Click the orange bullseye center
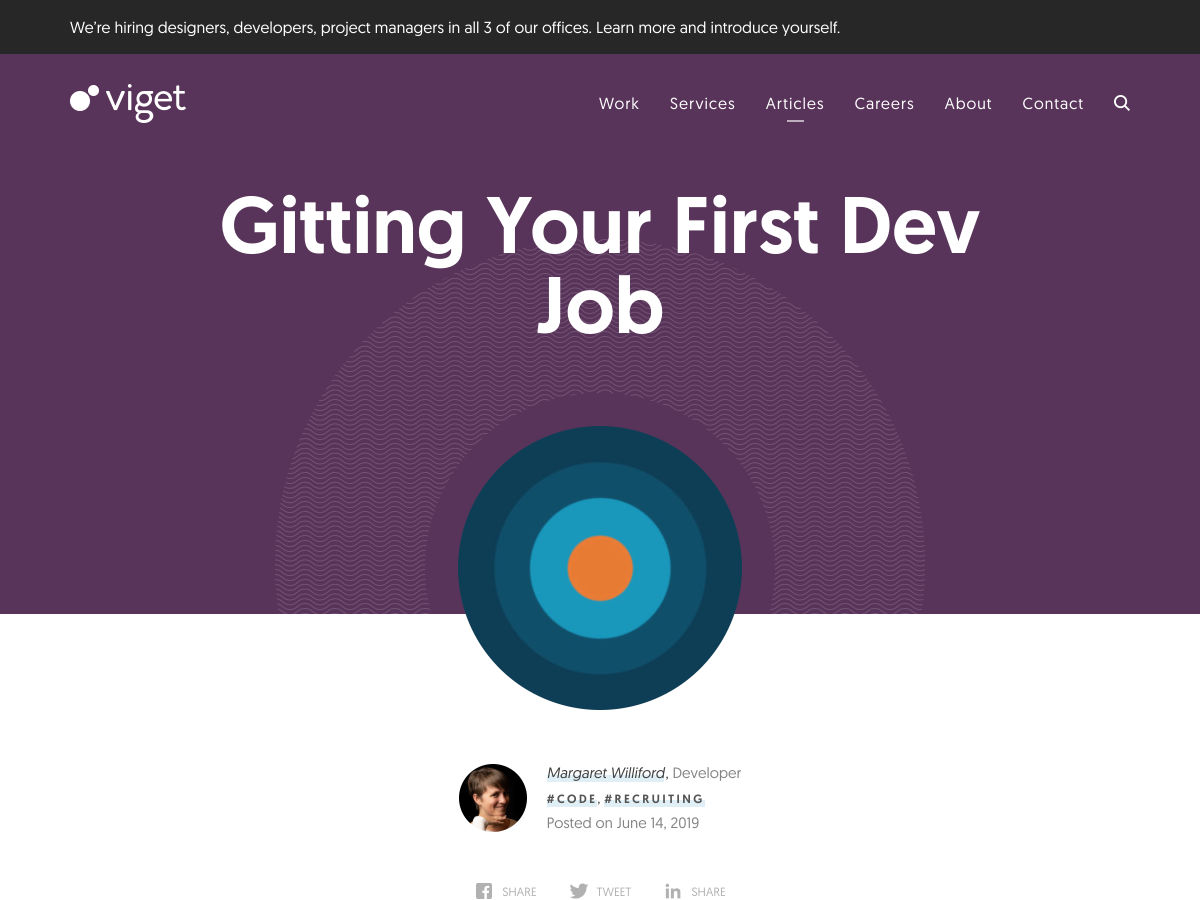This screenshot has height=900, width=1200. tap(600, 568)
